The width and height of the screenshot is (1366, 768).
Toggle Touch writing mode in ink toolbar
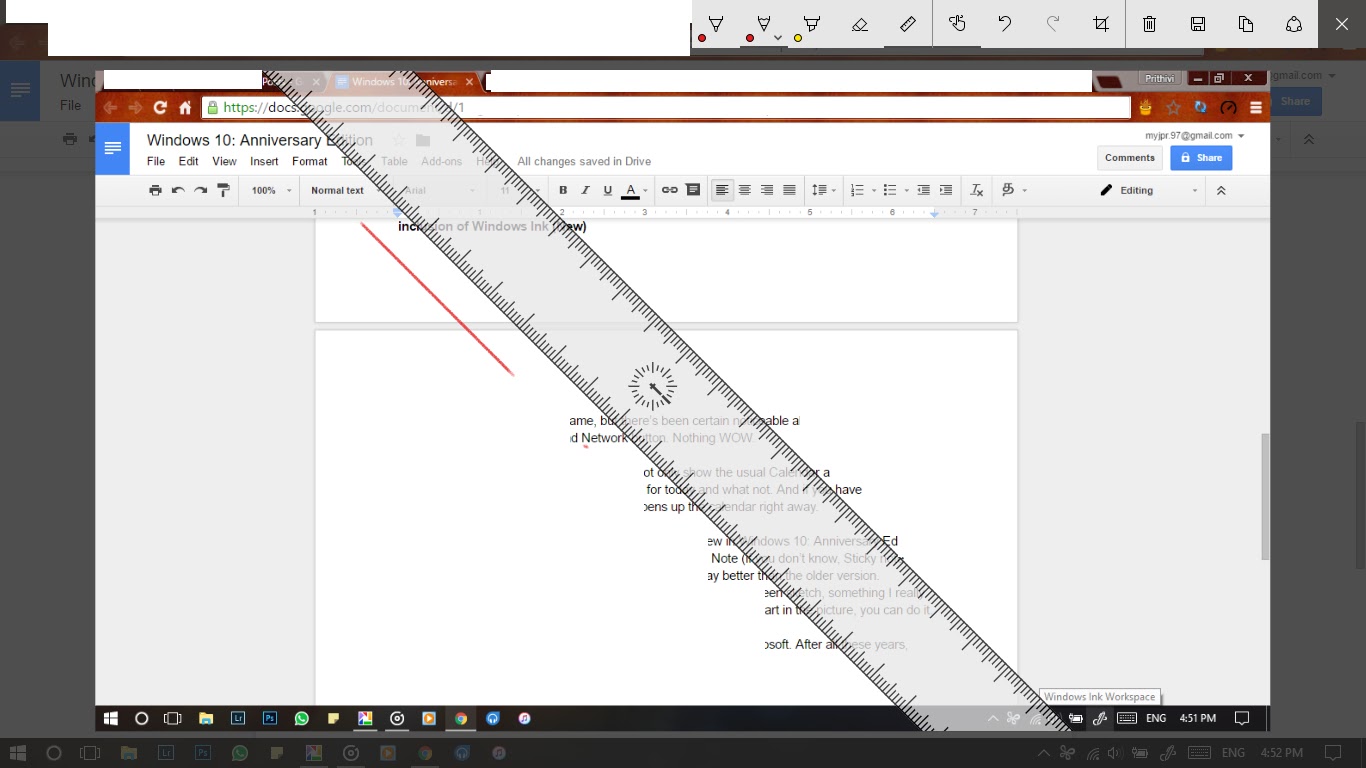pos(957,24)
